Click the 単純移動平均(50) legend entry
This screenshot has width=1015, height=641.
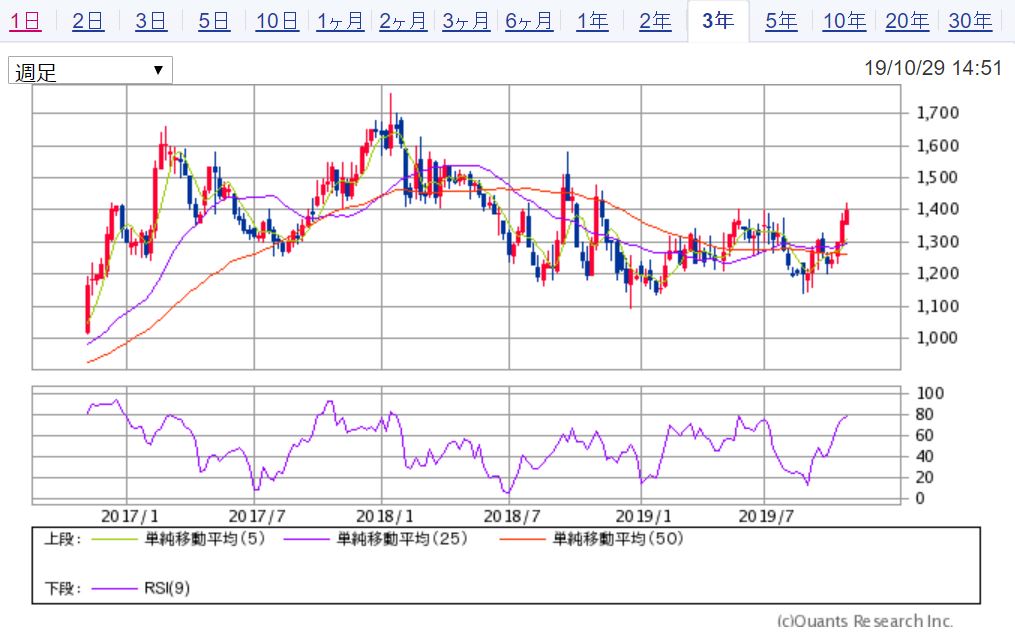tap(618, 539)
